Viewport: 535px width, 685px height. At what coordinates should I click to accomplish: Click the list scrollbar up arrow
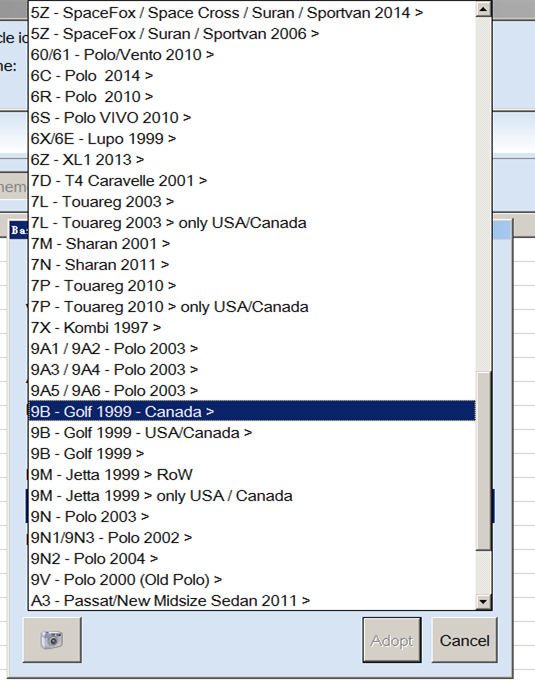pyautogui.click(x=483, y=9)
